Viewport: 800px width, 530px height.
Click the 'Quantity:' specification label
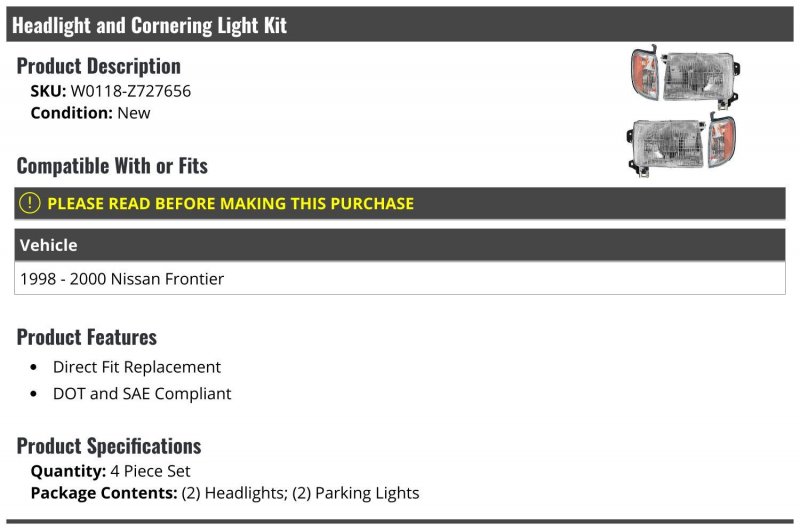[68, 471]
